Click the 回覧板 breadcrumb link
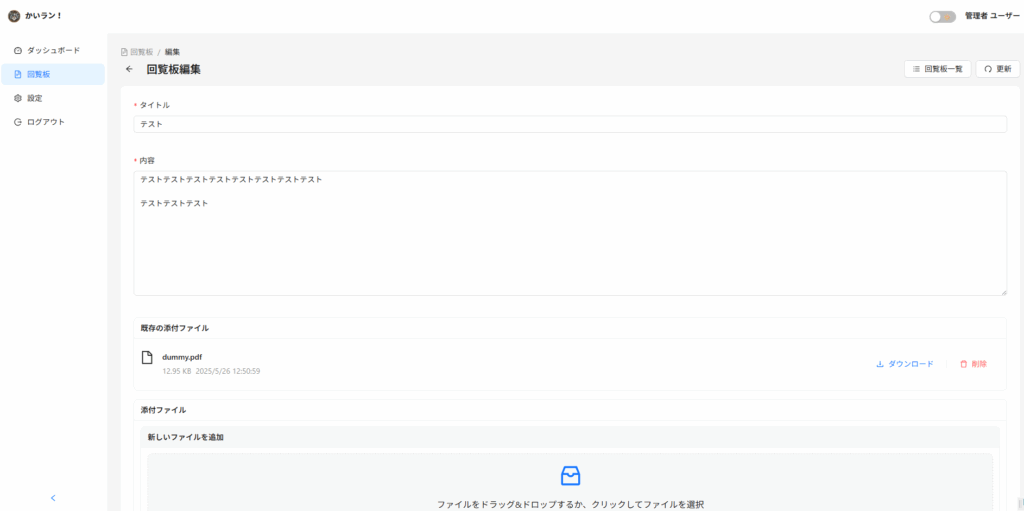Image resolution: width=1024 pixels, height=511 pixels. (x=137, y=52)
